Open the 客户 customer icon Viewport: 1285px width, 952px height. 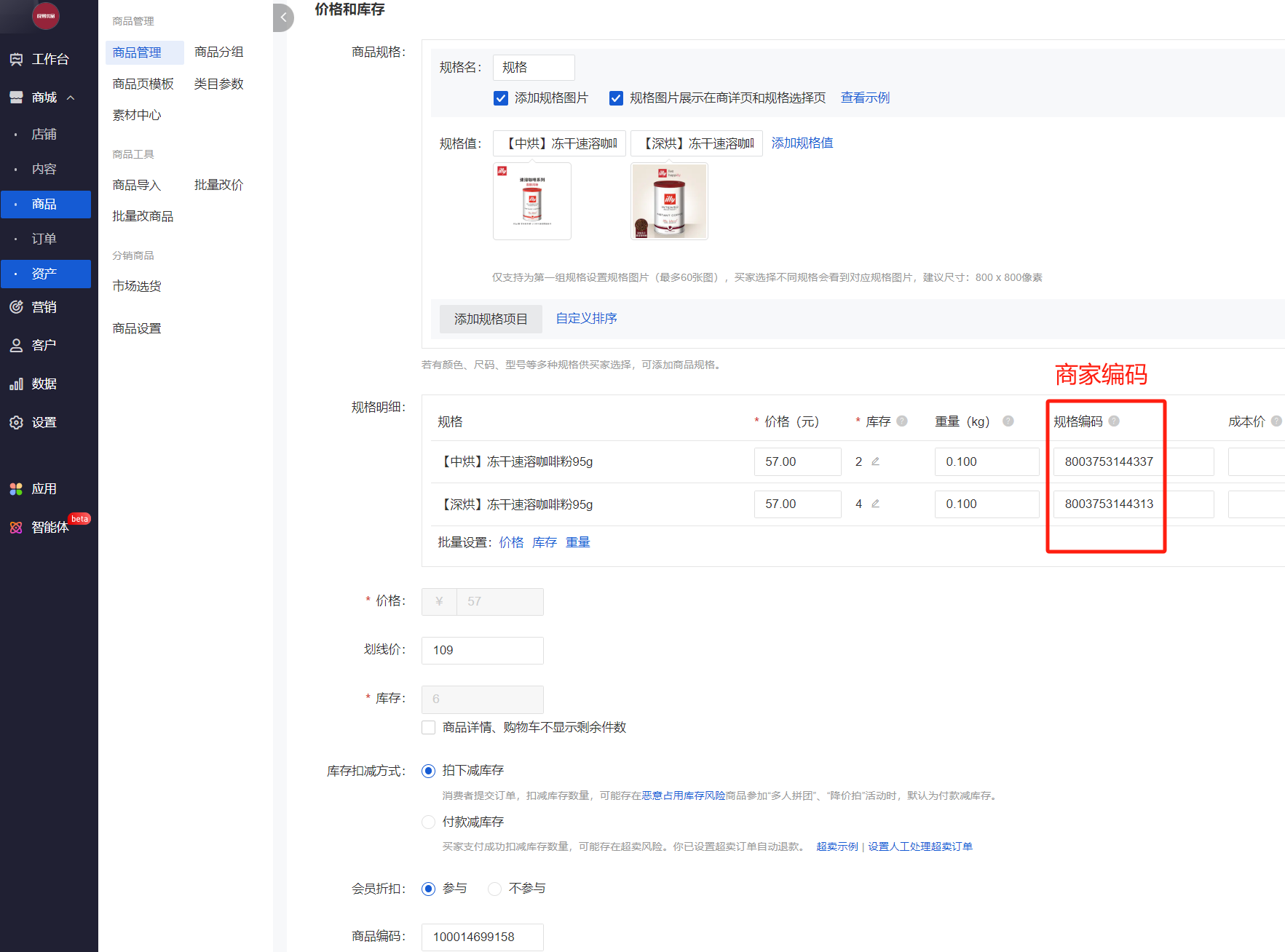16,346
